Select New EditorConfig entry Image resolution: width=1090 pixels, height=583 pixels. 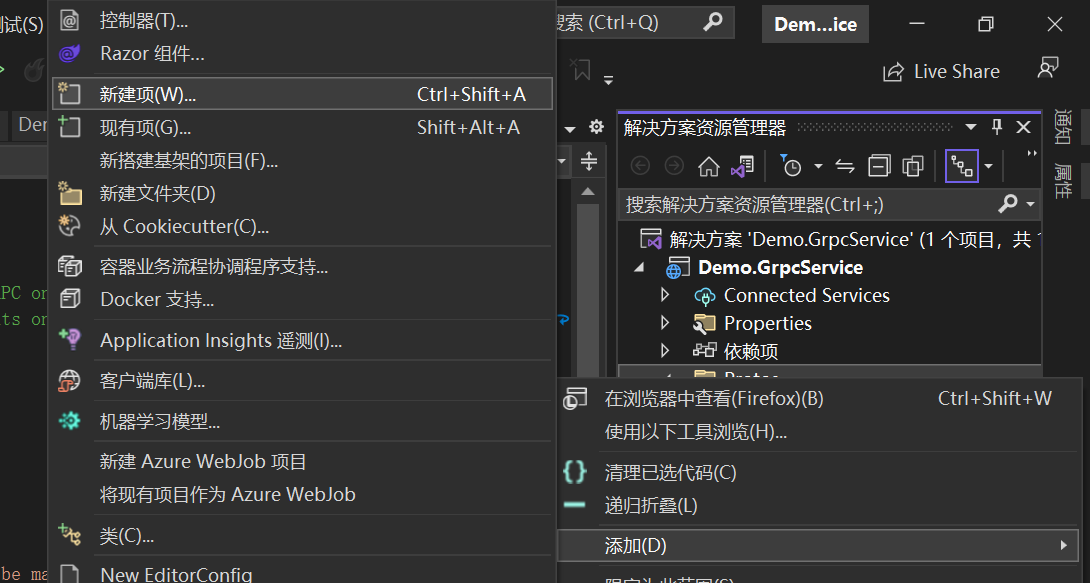(x=302, y=574)
